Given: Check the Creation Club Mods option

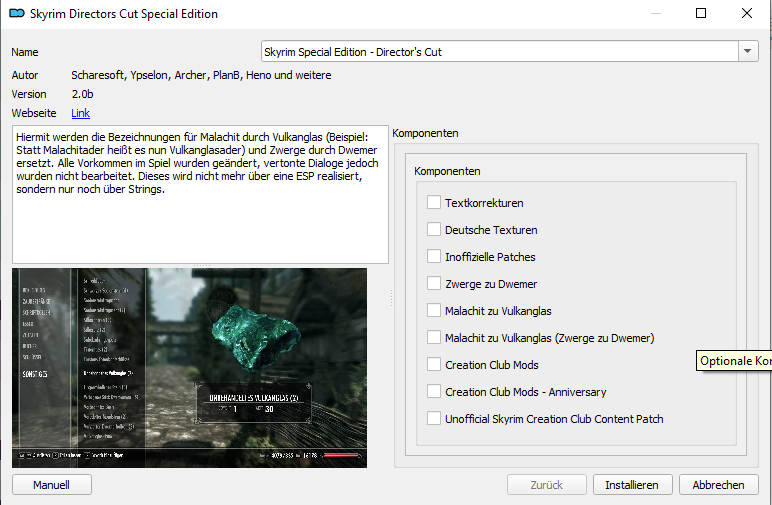Looking at the screenshot, I should (434, 365).
